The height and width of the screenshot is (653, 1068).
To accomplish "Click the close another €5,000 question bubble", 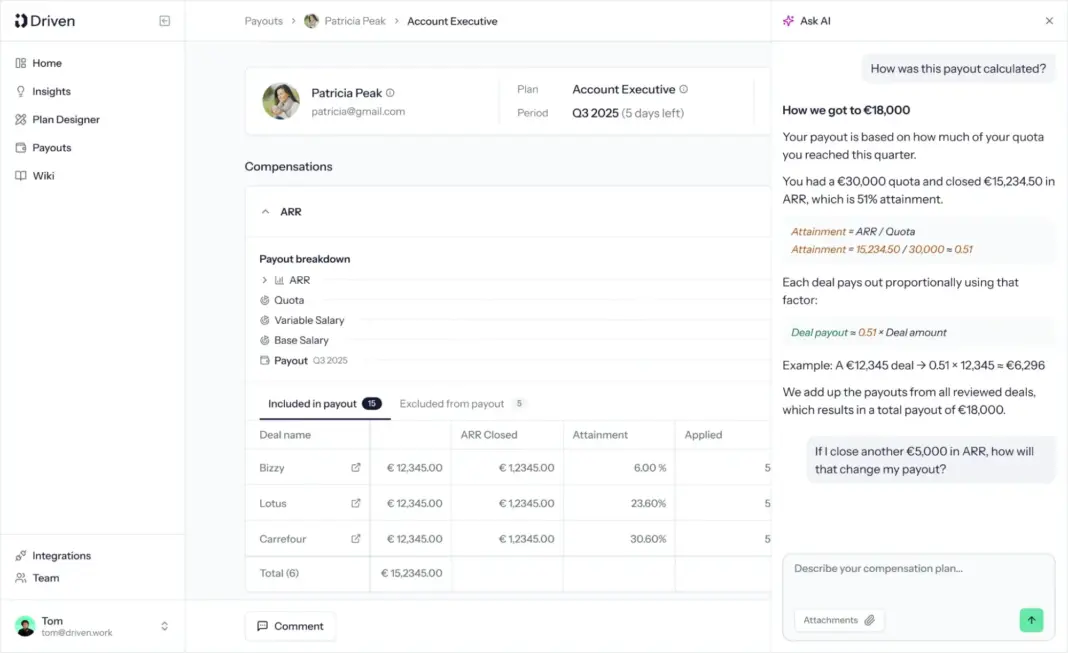I will [931, 460].
